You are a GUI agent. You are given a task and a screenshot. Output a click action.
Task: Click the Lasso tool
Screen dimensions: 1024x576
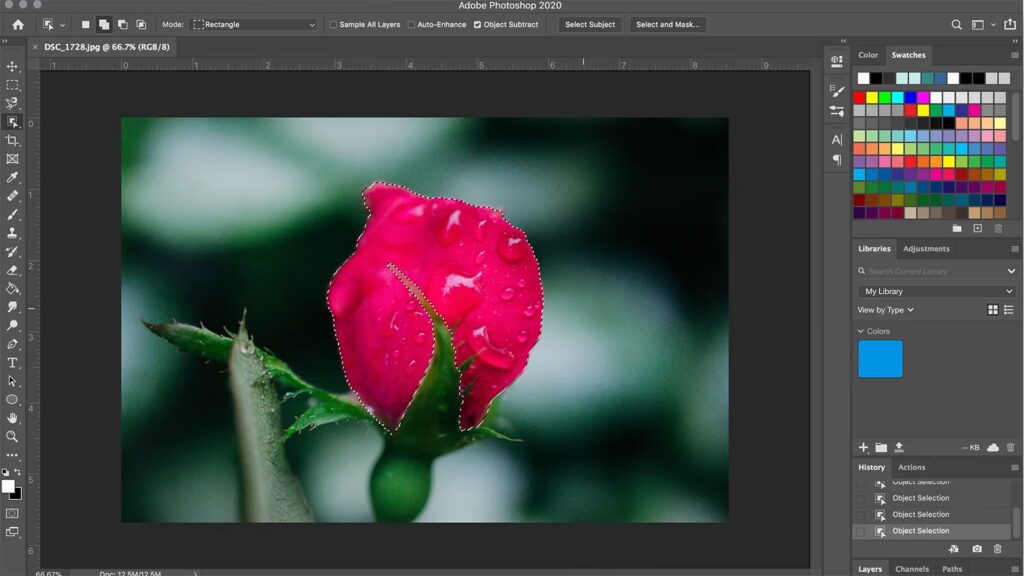12,104
